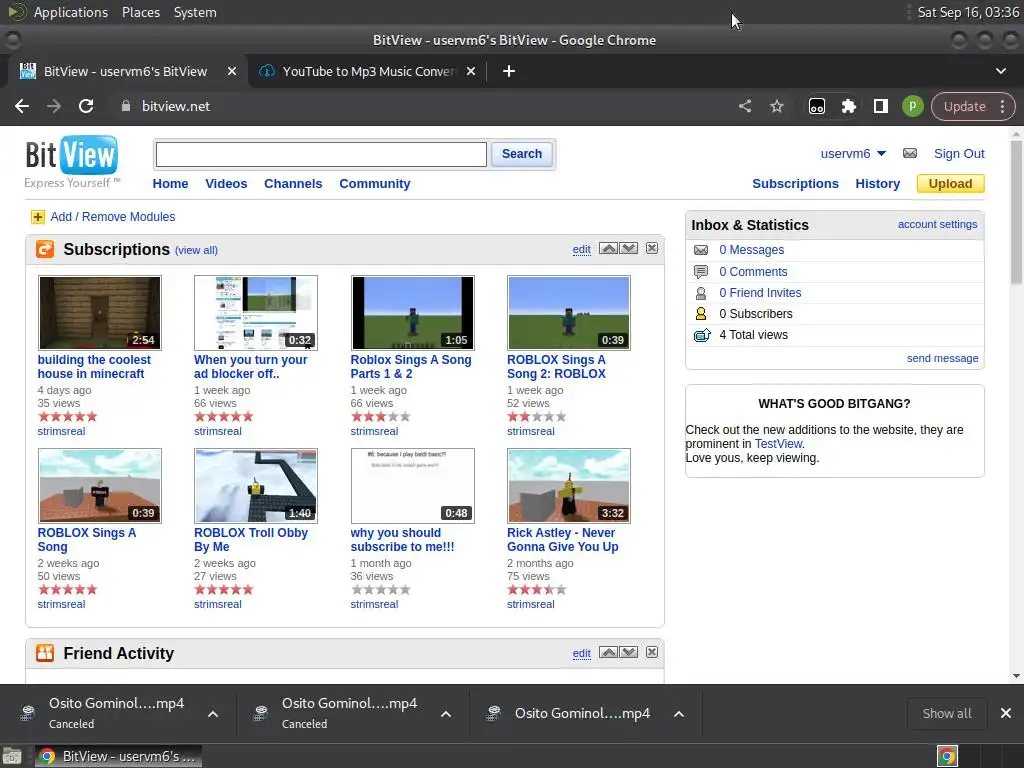
Task: Go to Channels in site navigation
Action: [293, 184]
